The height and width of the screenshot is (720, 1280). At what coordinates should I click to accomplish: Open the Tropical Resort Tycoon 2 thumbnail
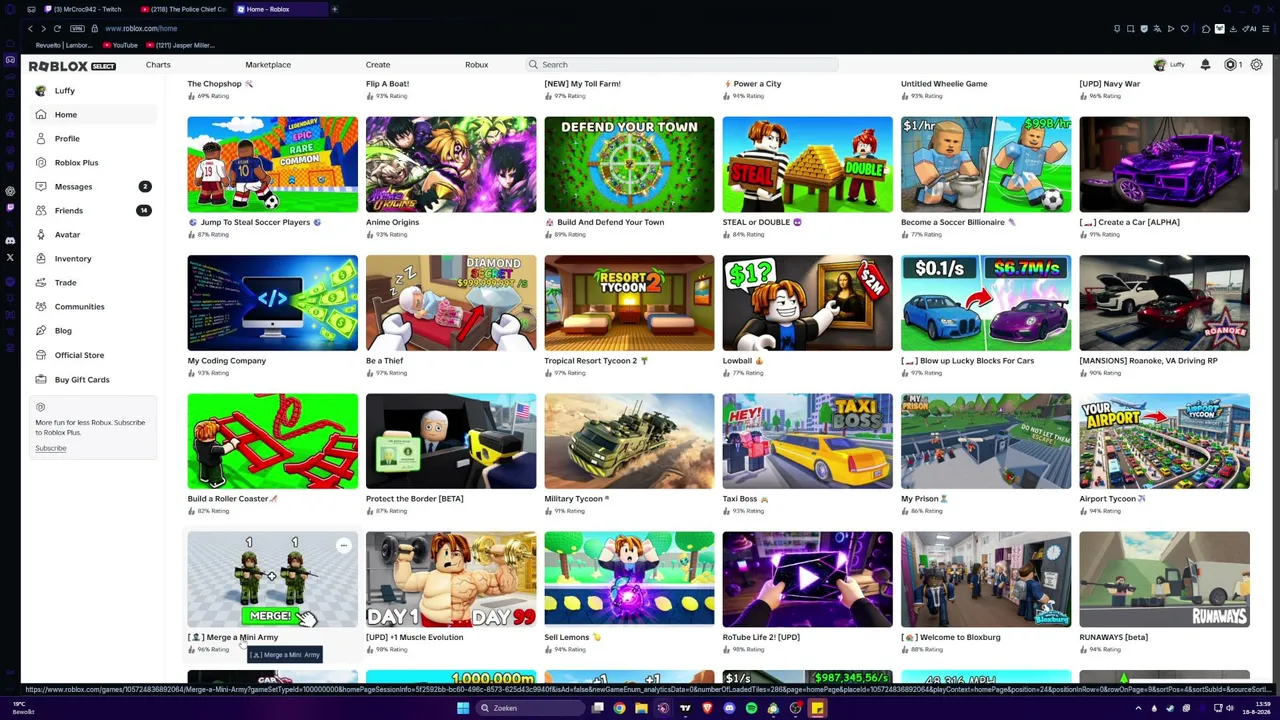[629, 303]
